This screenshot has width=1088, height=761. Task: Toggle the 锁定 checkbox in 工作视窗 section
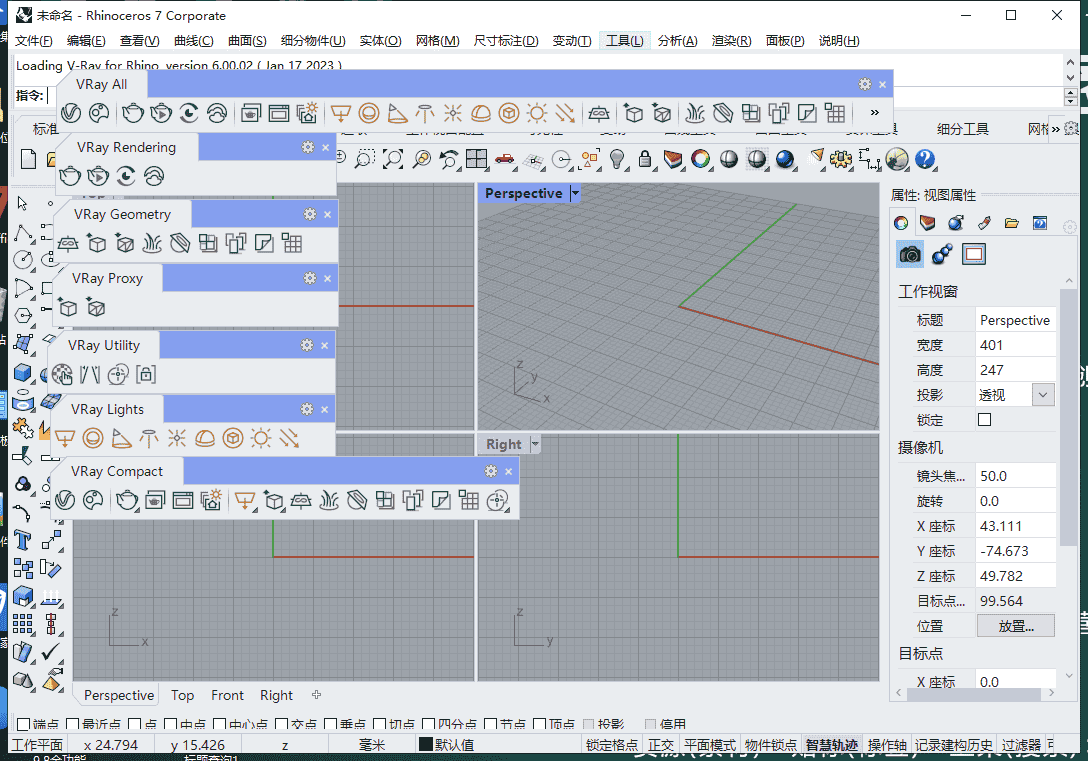(983, 419)
